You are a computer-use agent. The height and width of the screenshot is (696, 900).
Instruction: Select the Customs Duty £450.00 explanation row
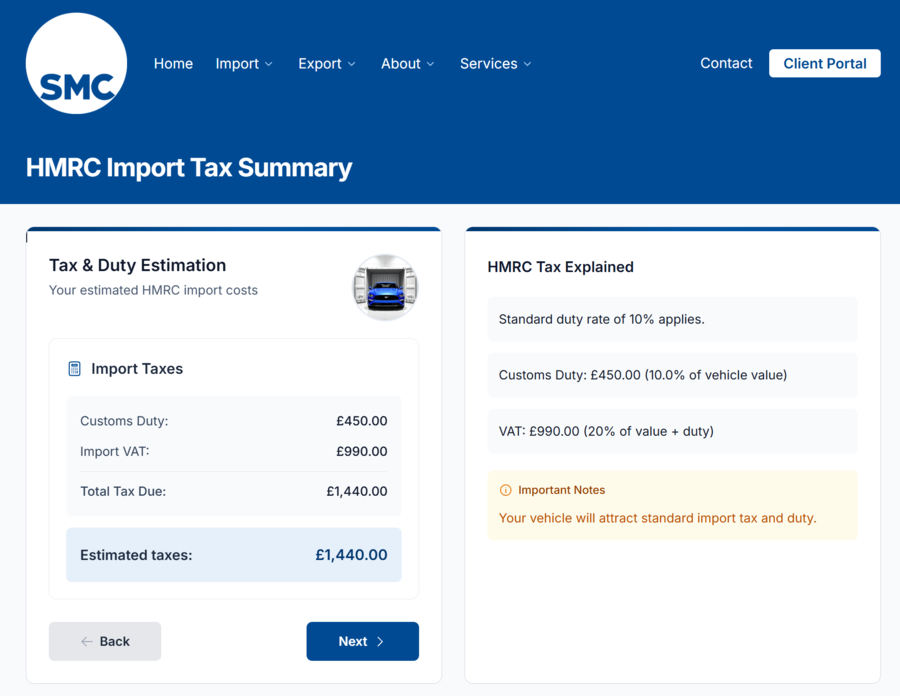672,375
